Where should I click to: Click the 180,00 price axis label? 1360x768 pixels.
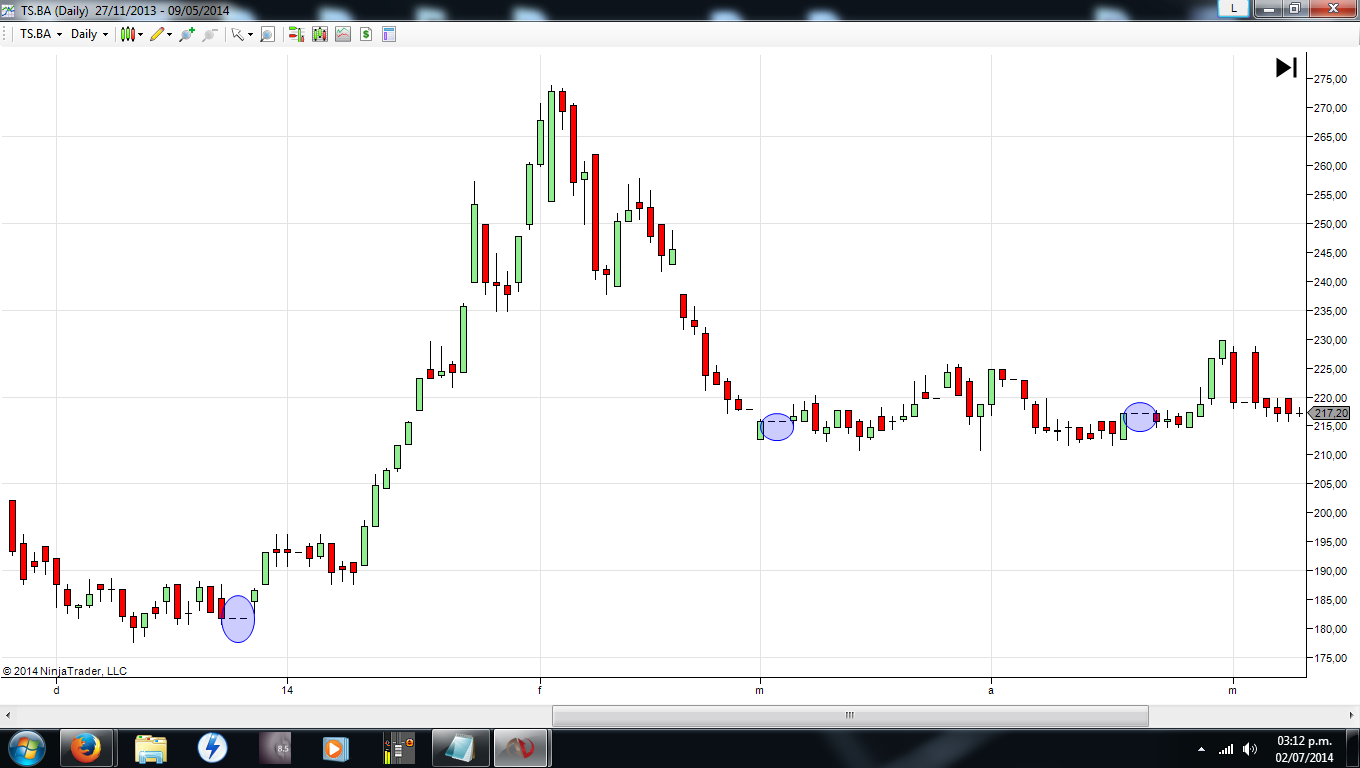(1330, 629)
